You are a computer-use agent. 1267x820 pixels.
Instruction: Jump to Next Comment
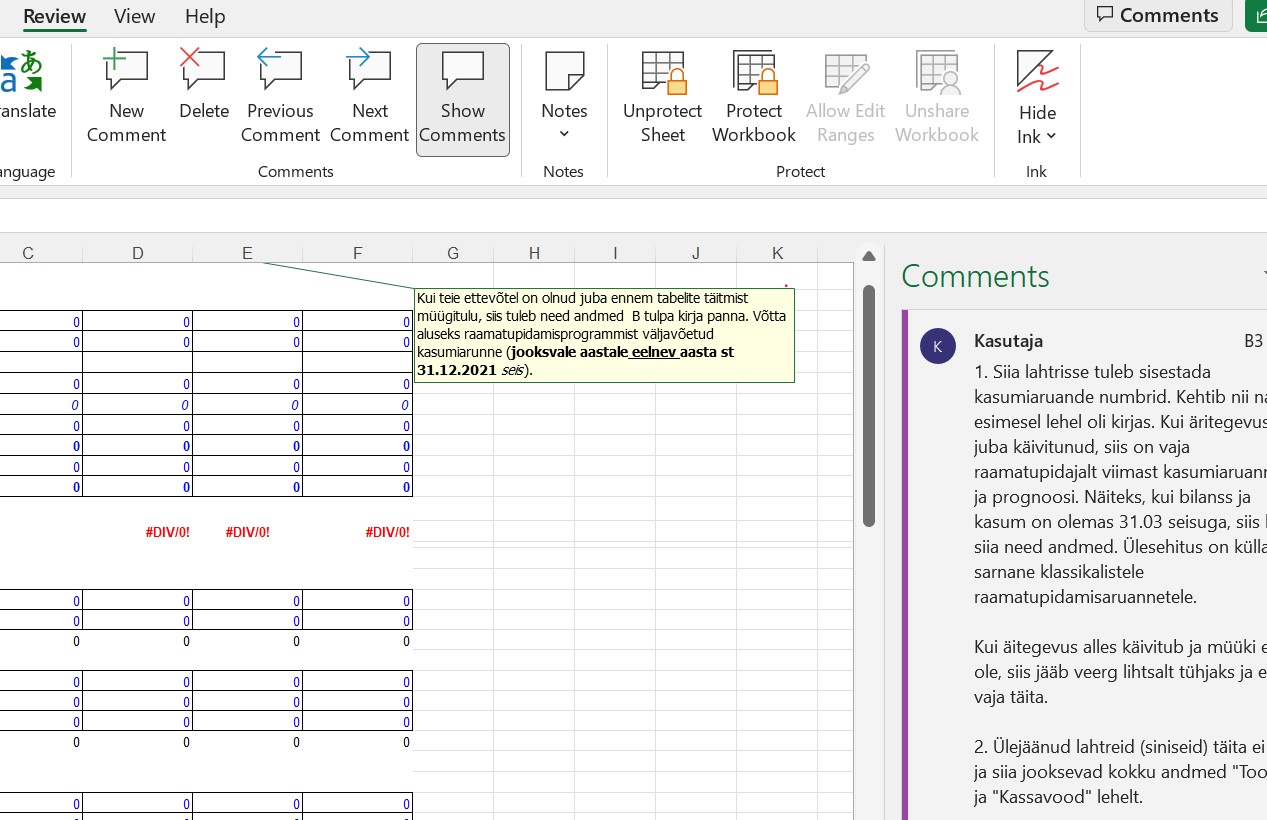coord(369,99)
